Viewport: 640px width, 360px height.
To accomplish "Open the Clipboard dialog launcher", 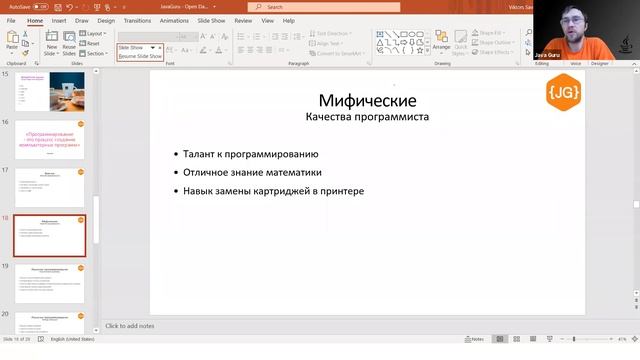I will pyautogui.click(x=37, y=64).
